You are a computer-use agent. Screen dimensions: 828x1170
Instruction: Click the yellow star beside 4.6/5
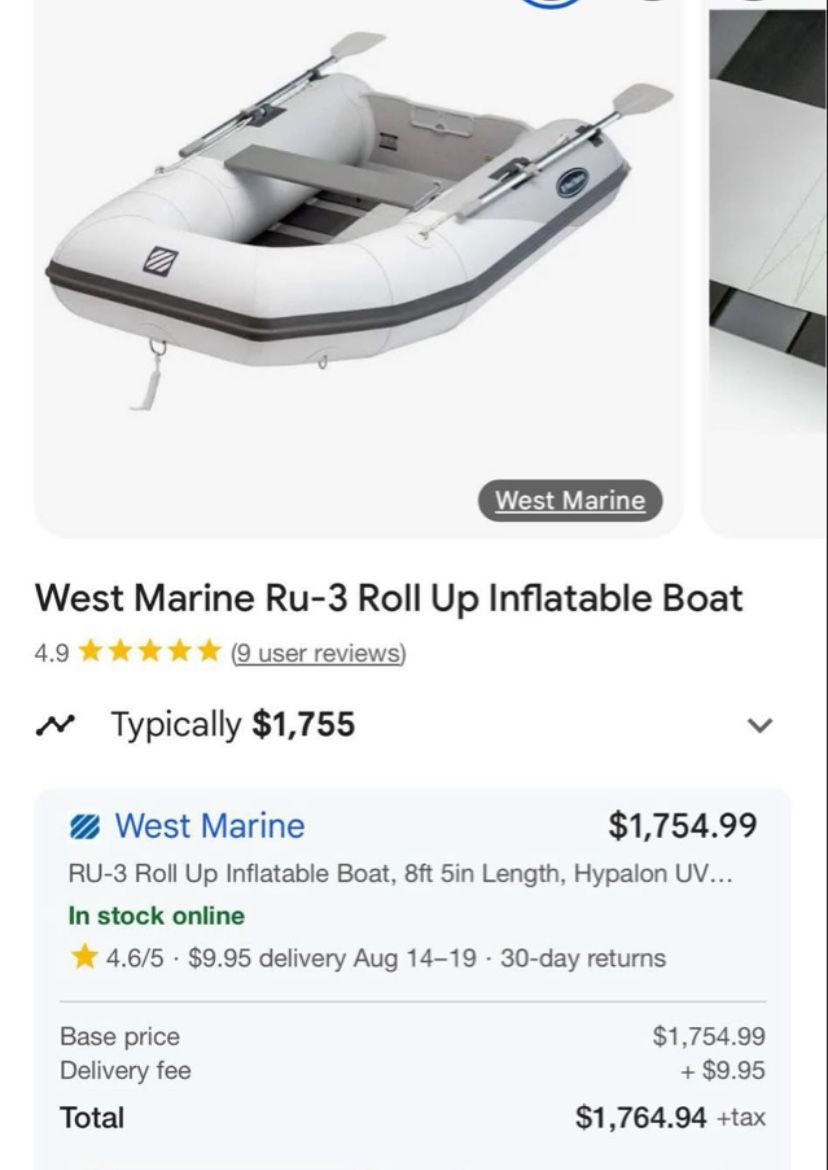pyautogui.click(x=84, y=958)
